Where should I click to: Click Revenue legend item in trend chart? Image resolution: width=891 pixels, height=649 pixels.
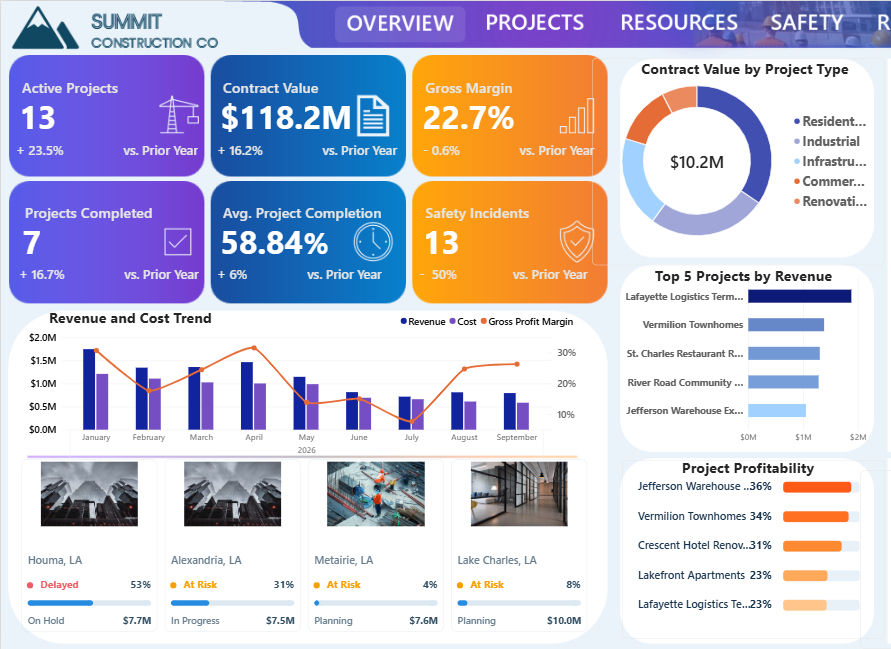(x=423, y=322)
